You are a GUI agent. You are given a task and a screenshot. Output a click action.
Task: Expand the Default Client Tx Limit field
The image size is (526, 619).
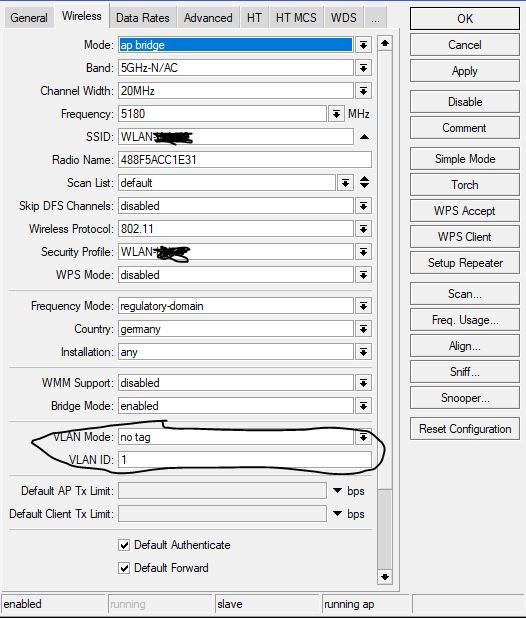337,514
